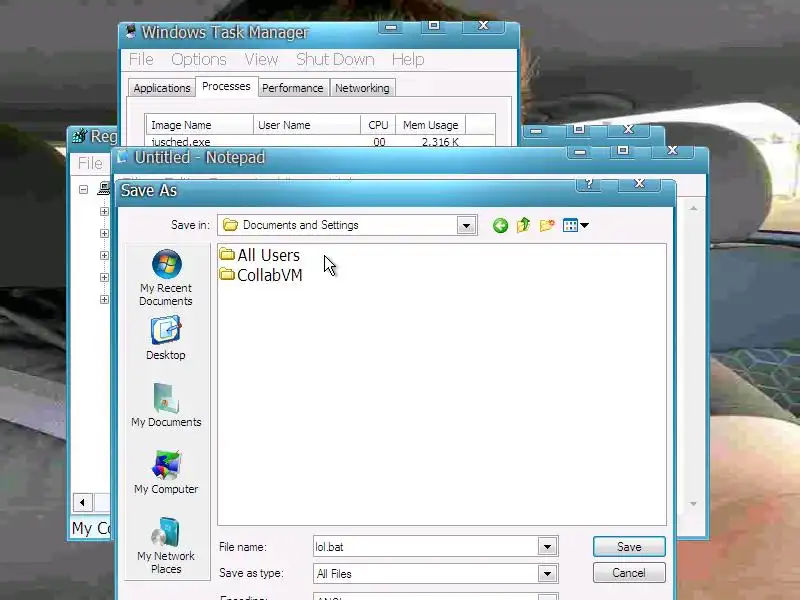Click the Save As help question button
The width and height of the screenshot is (800, 600).
[x=589, y=184]
